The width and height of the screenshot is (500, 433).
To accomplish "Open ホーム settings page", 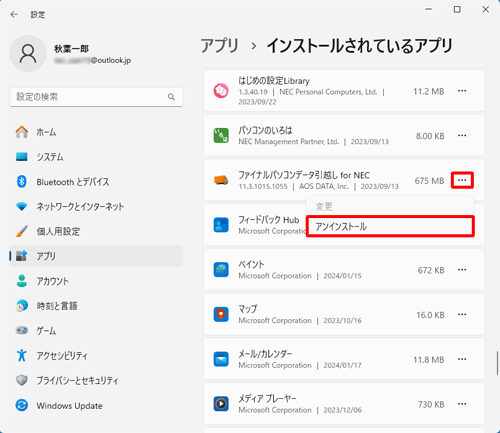I will coord(96,132).
